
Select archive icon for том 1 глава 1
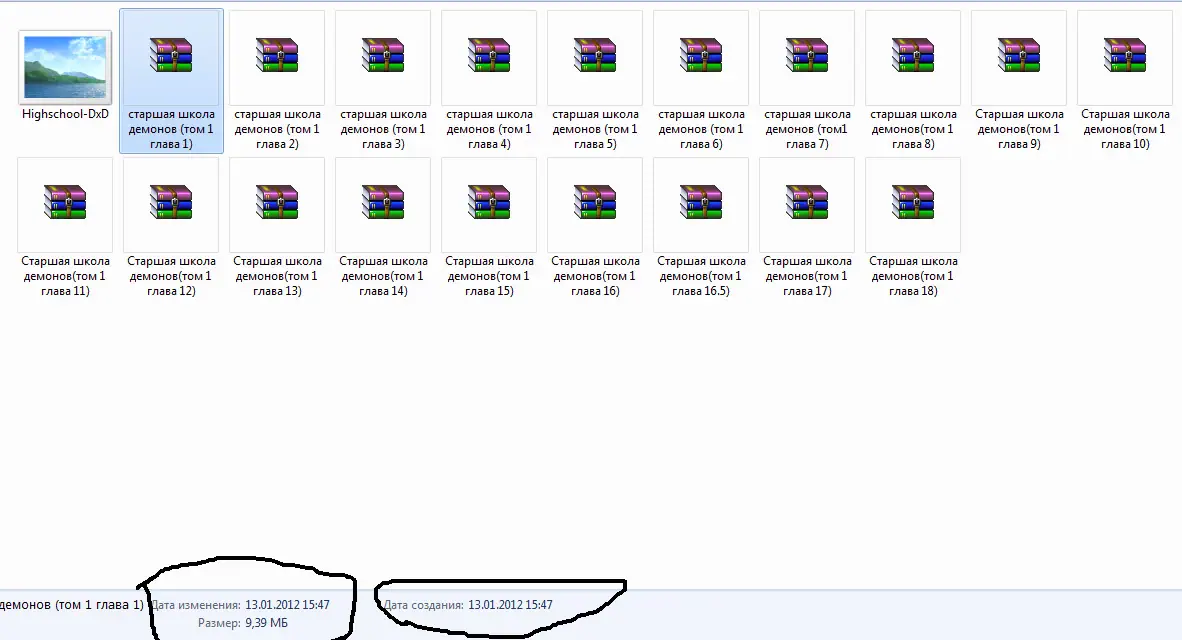point(171,55)
